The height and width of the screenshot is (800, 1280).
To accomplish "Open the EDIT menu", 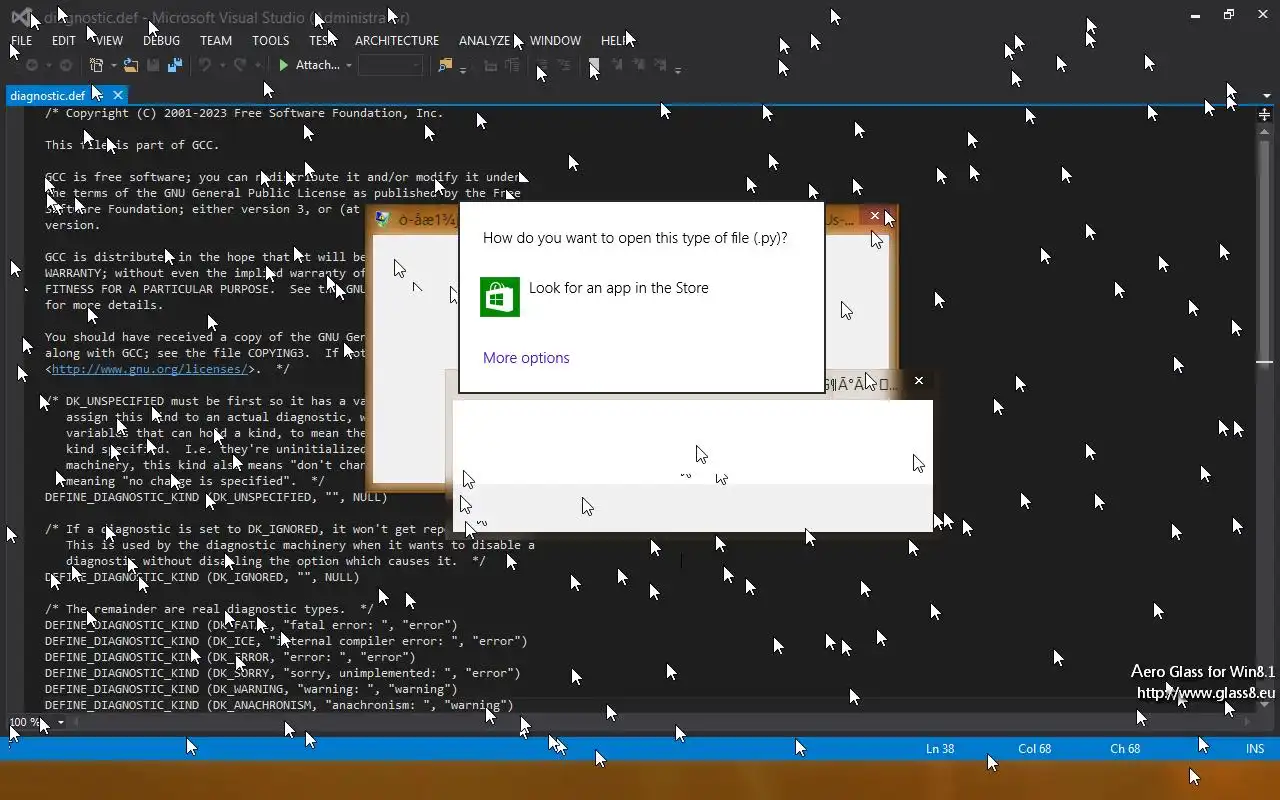I will coord(64,41).
